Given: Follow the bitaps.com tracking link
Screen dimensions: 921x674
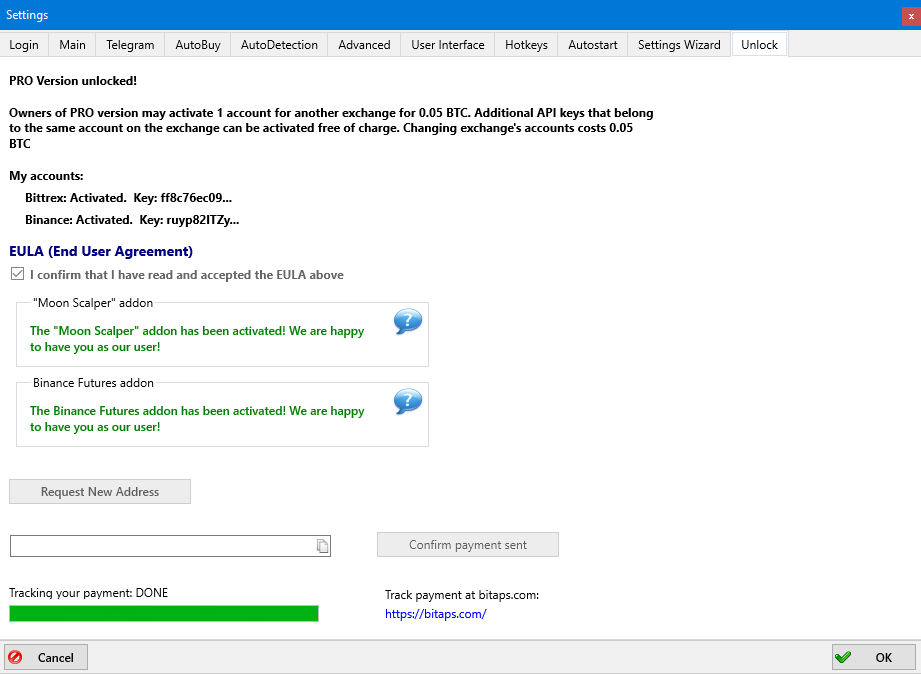Looking at the screenshot, I should (x=435, y=614).
